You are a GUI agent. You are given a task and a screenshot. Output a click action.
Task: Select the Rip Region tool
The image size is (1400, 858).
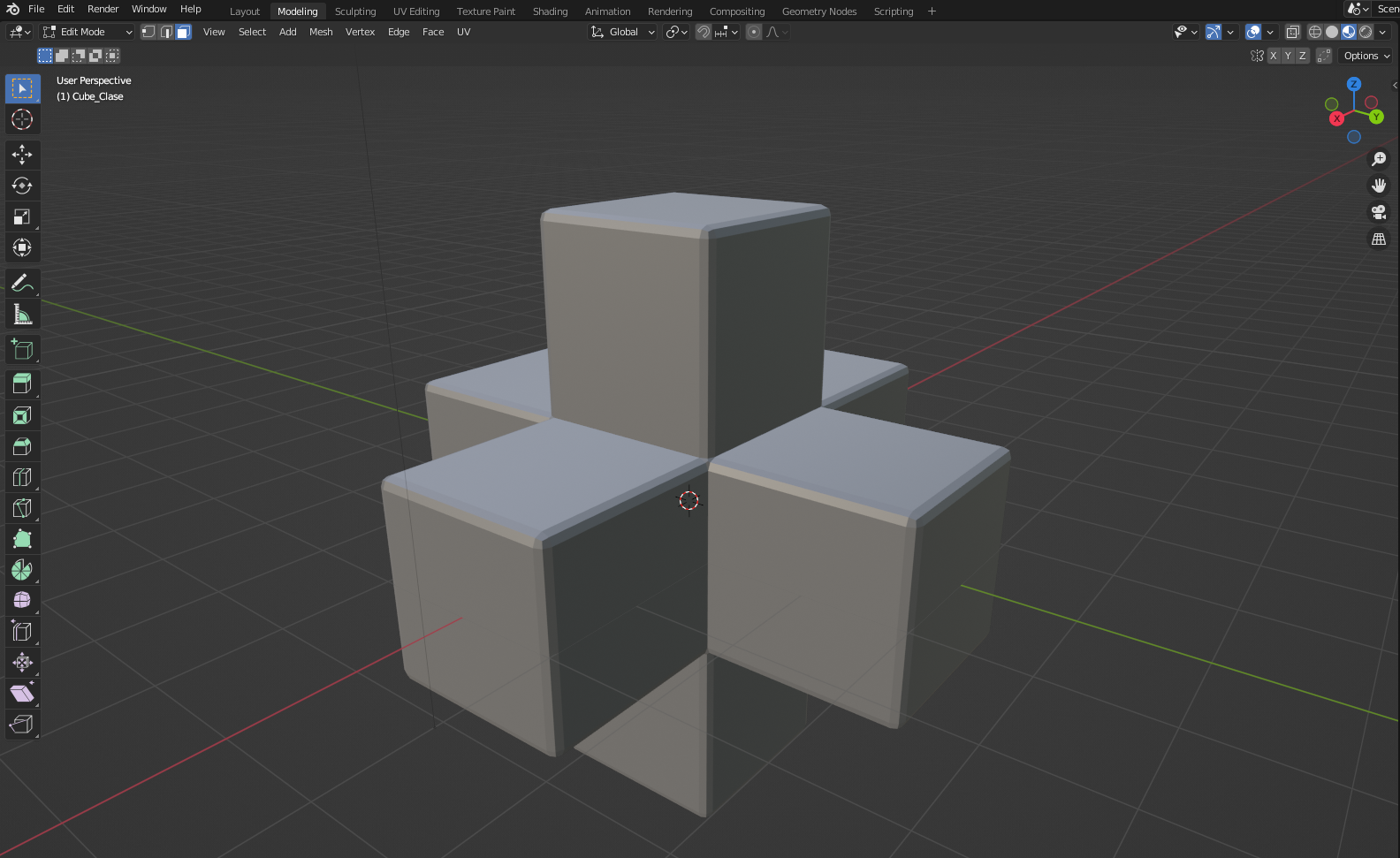coord(22,724)
